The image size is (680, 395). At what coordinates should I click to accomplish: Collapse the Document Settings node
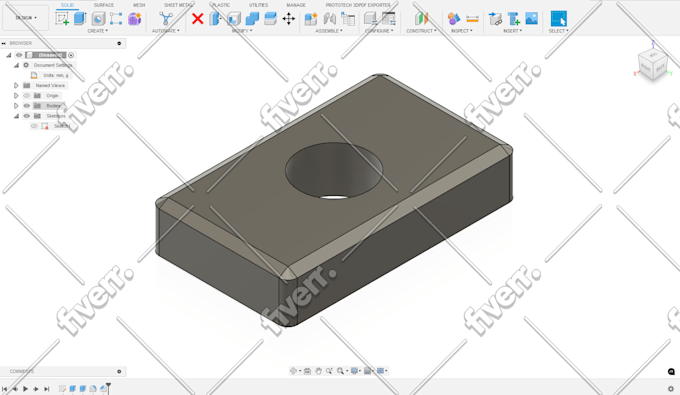coord(16,65)
